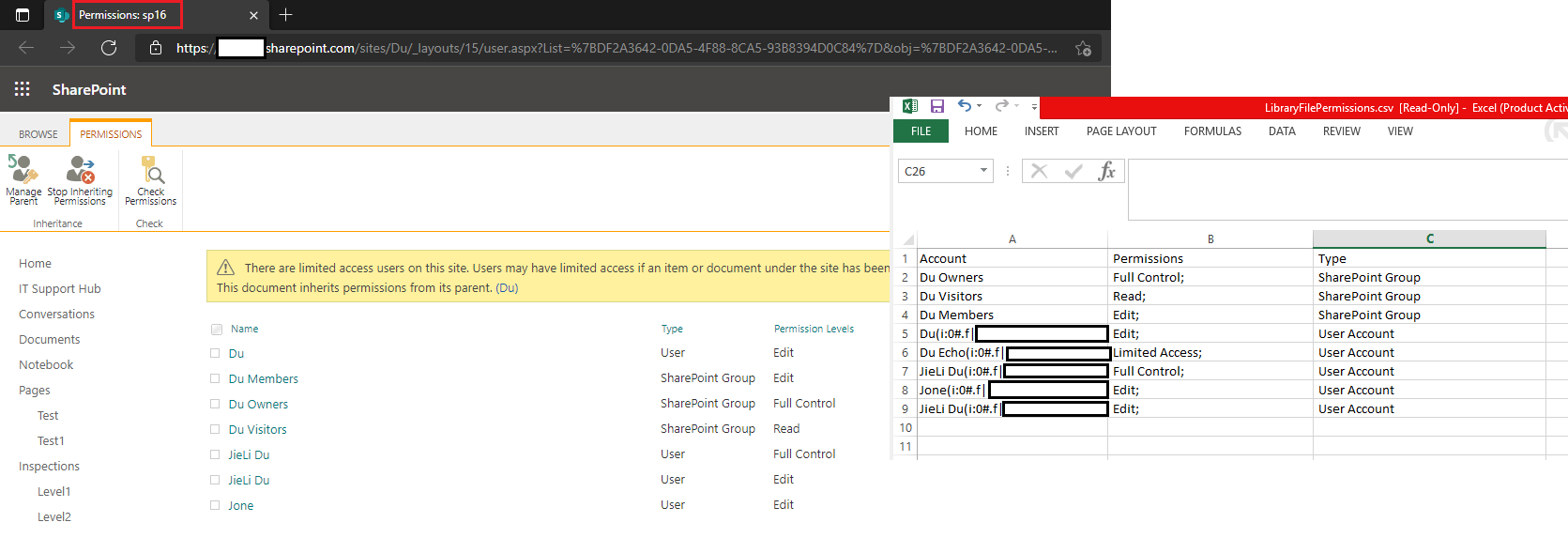Open the IT Support Hub link
Image resolution: width=1568 pixels, height=538 pixels.
pyautogui.click(x=60, y=289)
